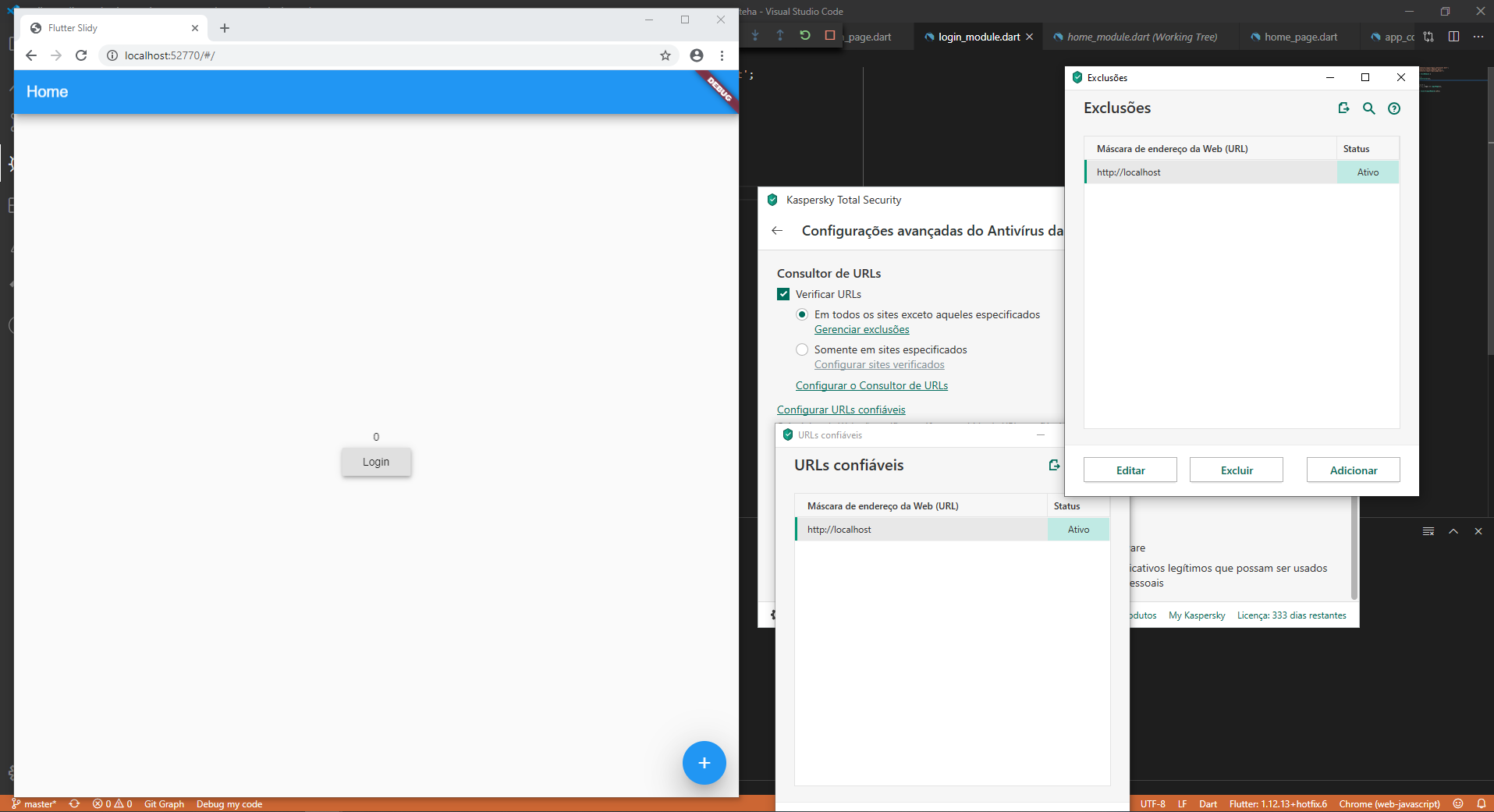Open the Gerenciar exclusões link
1494x812 pixels.
click(861, 329)
